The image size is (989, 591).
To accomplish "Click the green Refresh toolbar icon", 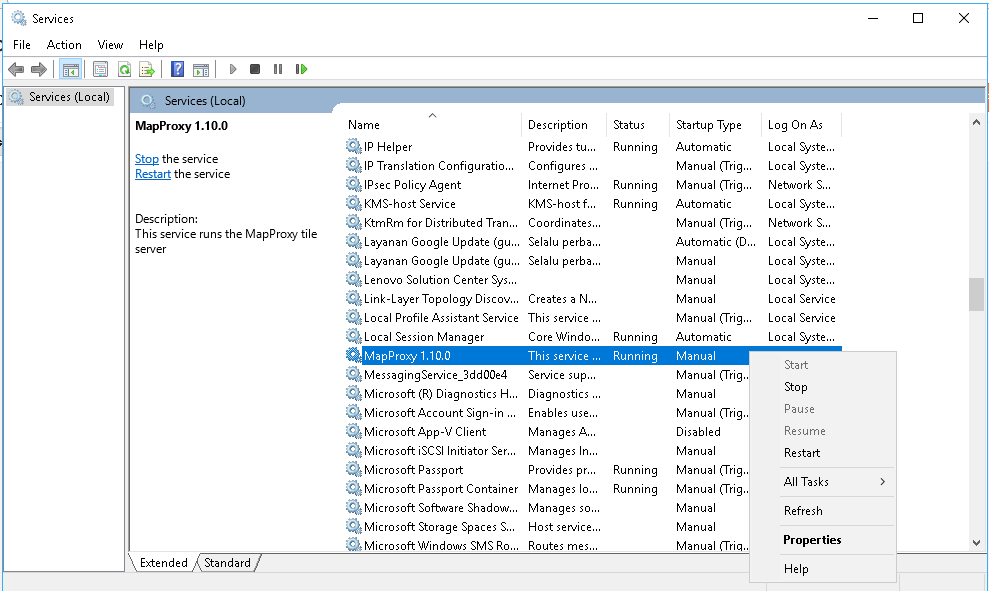I will tap(124, 69).
